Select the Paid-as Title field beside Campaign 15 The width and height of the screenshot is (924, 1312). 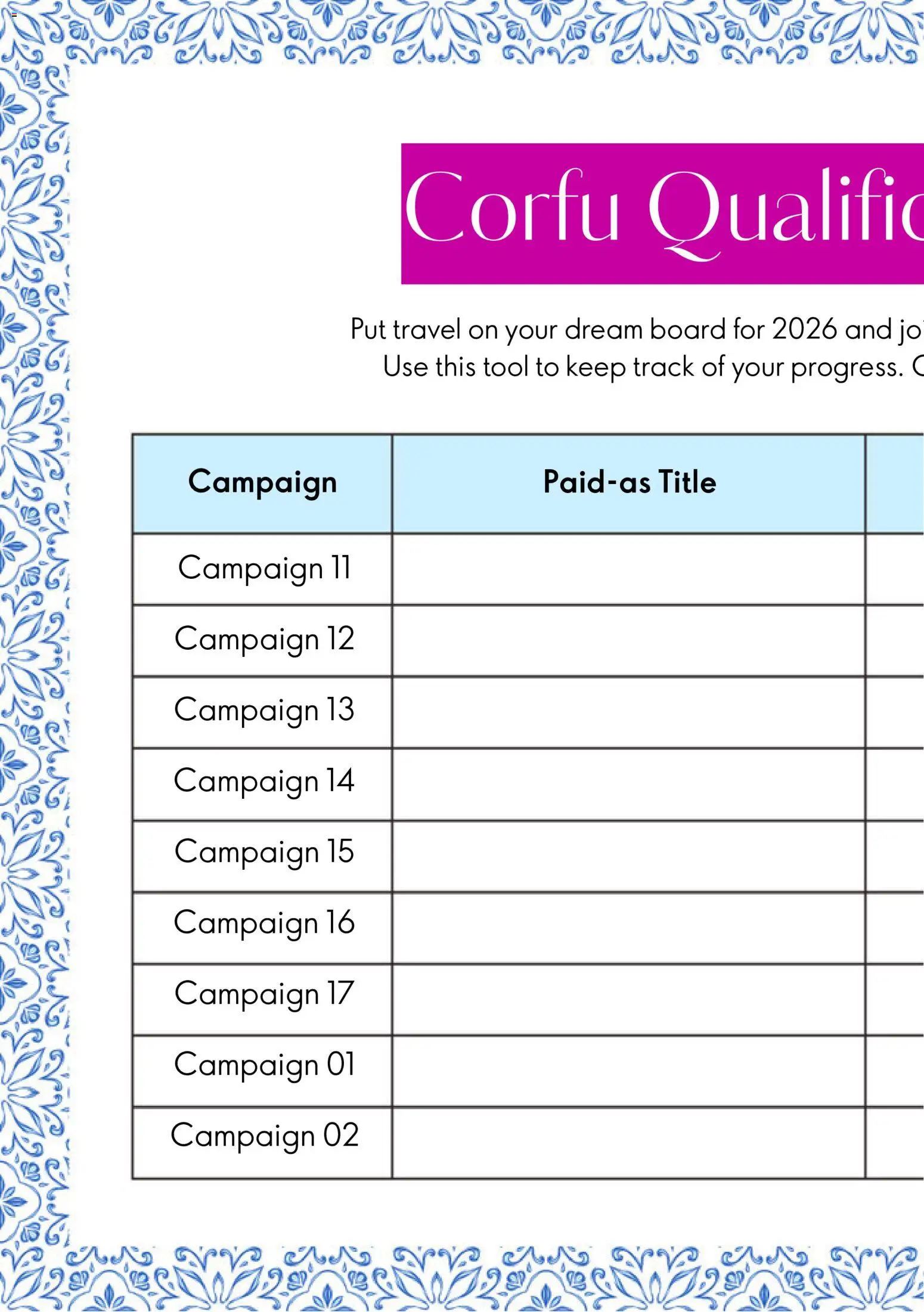click(x=629, y=856)
